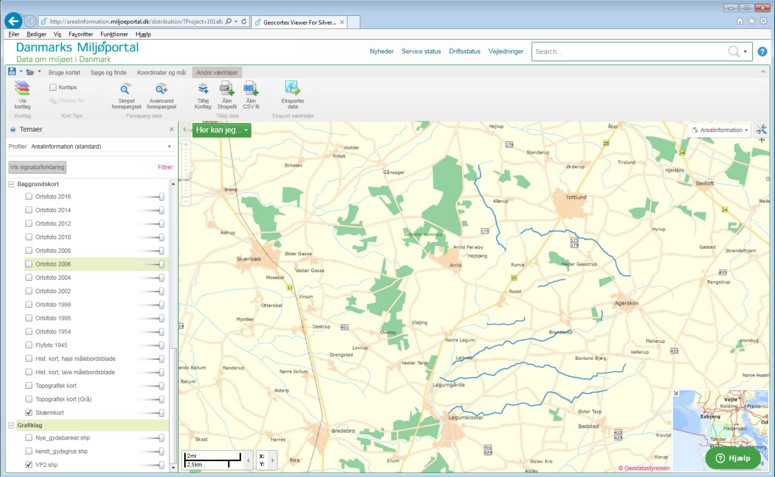Select Simpel forespørgsel query tool
Screen dimensions: 775x477
(x=126, y=96)
